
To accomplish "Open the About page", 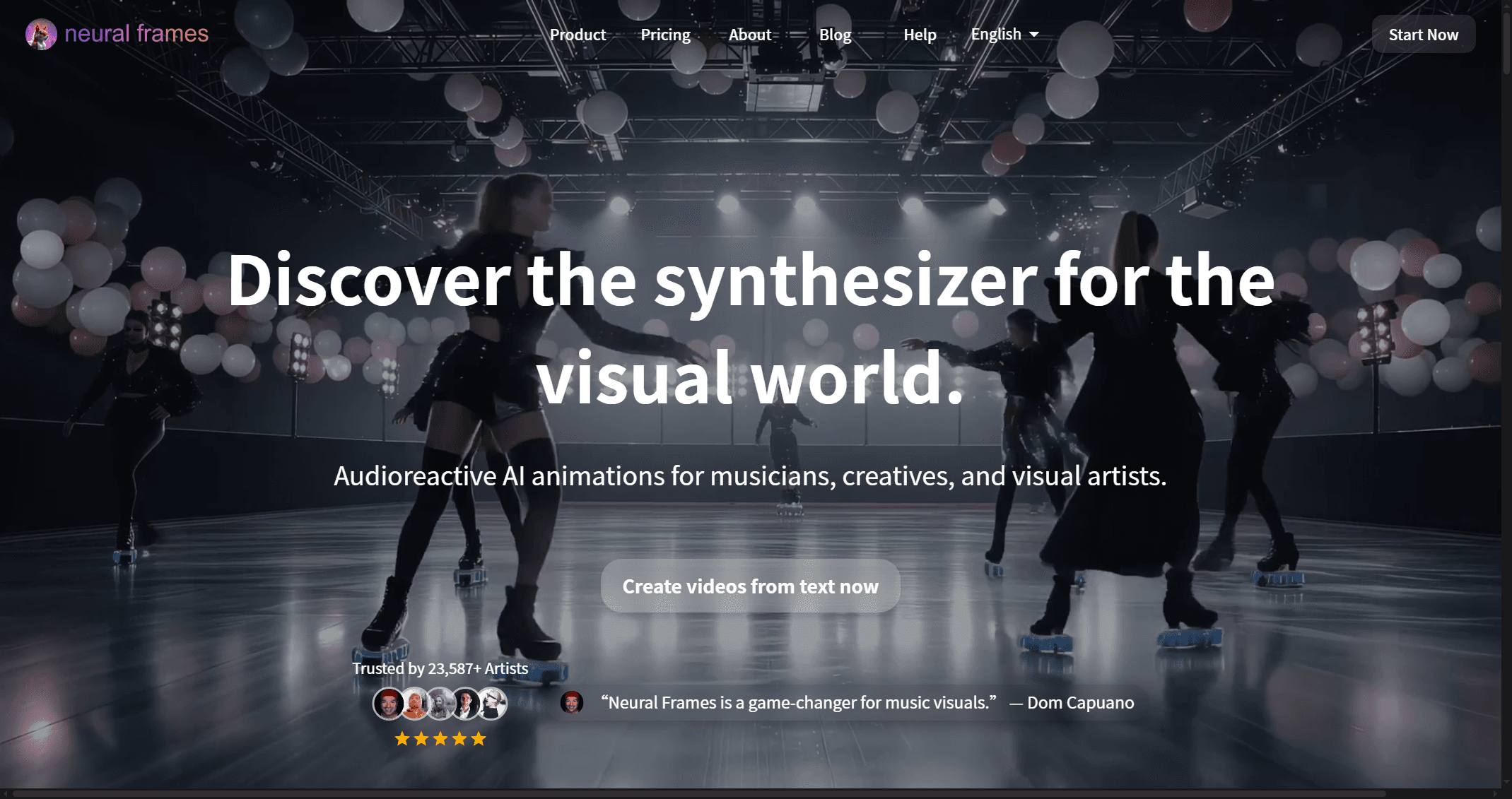I will 749,35.
